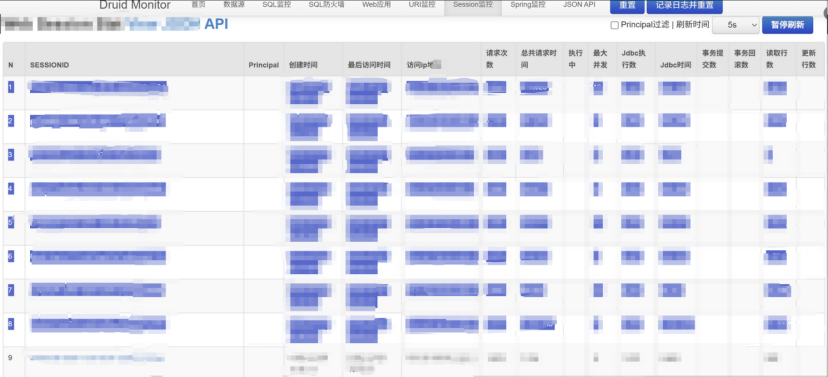The image size is (828, 377).
Task: Click the 重置 button
Action: click(x=627, y=6)
